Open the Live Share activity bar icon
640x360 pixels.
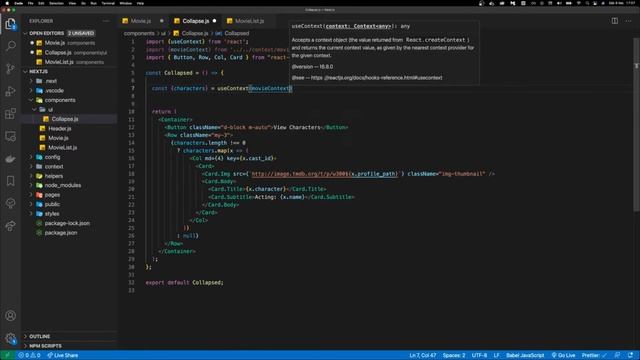click(x=11, y=226)
